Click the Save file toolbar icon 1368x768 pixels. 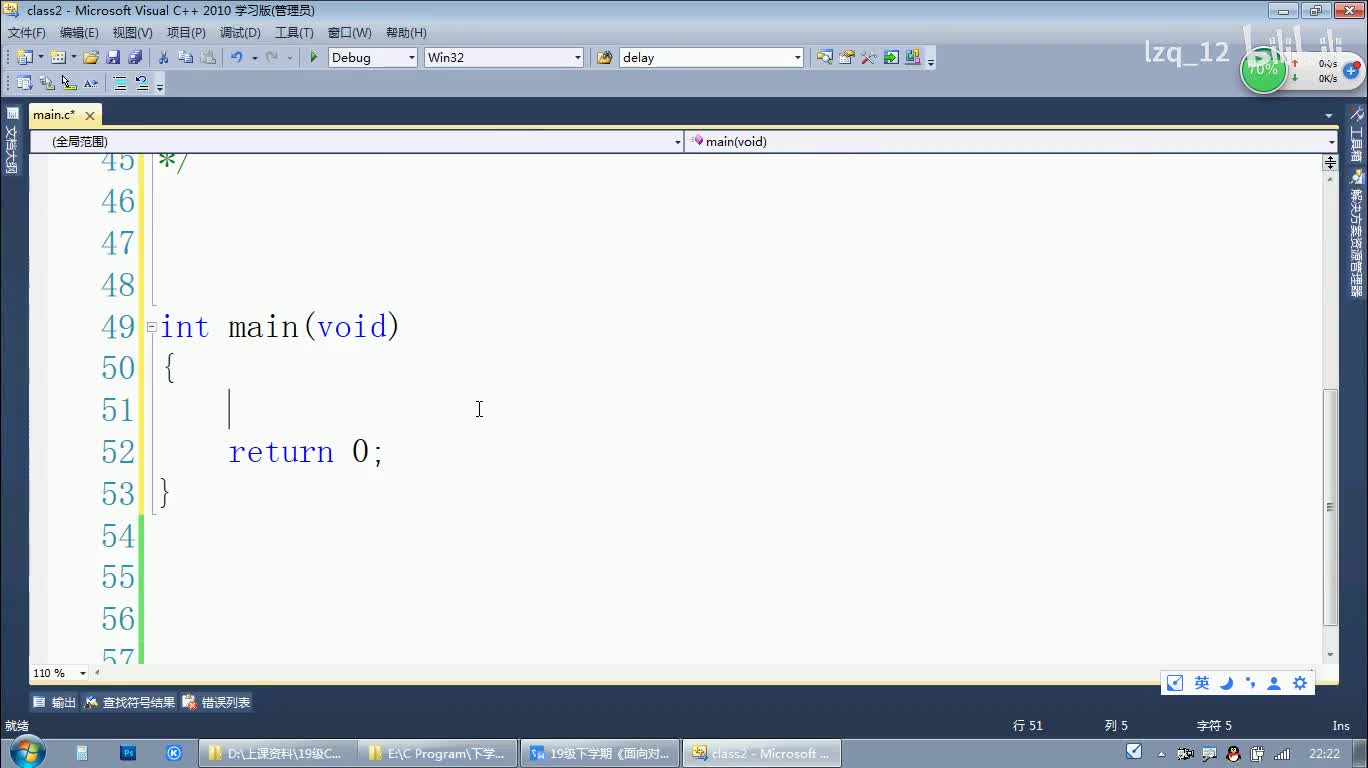click(x=113, y=58)
